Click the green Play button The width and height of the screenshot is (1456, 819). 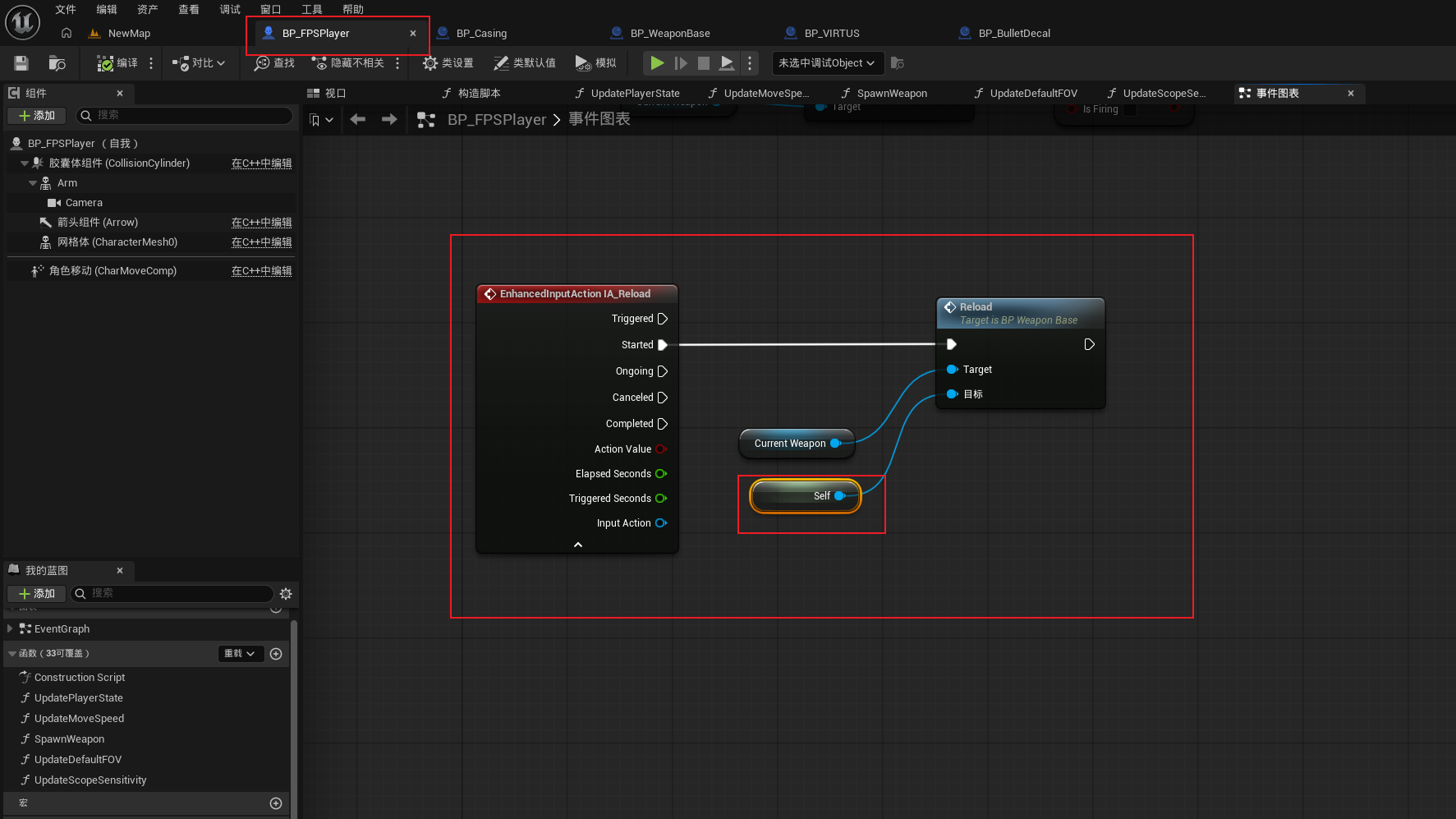pyautogui.click(x=657, y=63)
